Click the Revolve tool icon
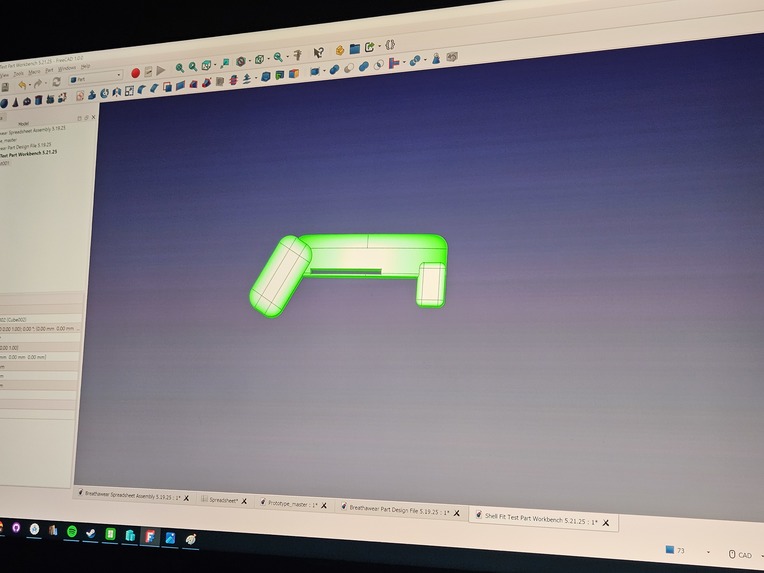Image resolution: width=764 pixels, height=573 pixels. [x=104, y=93]
